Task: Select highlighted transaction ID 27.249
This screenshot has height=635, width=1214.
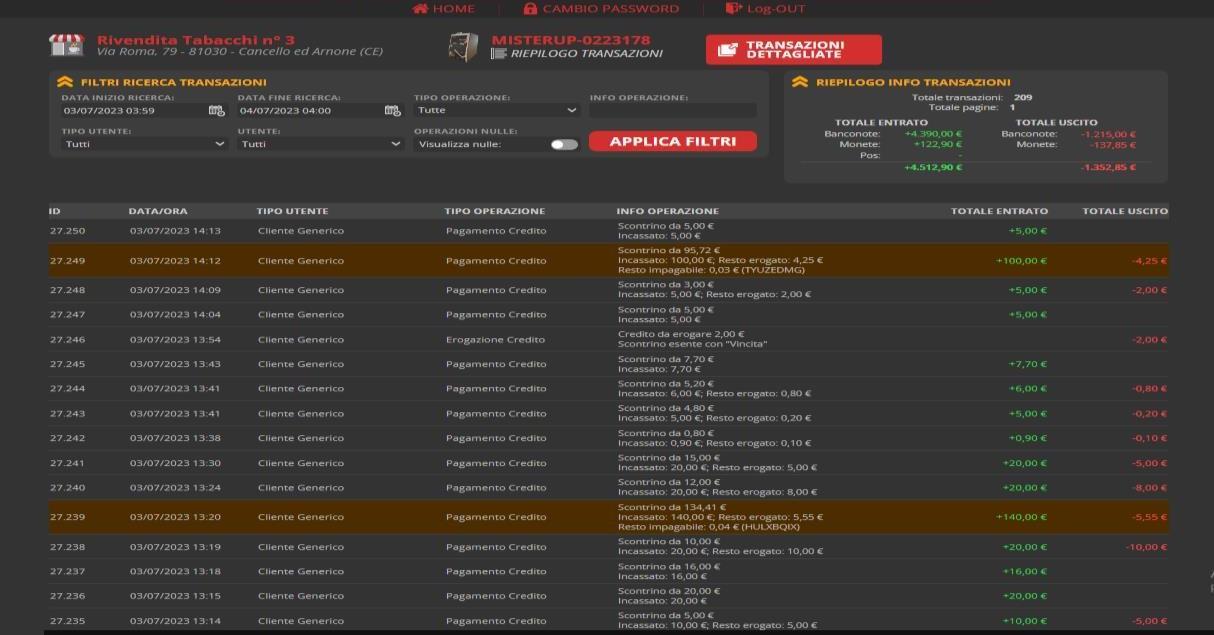Action: tap(67, 261)
